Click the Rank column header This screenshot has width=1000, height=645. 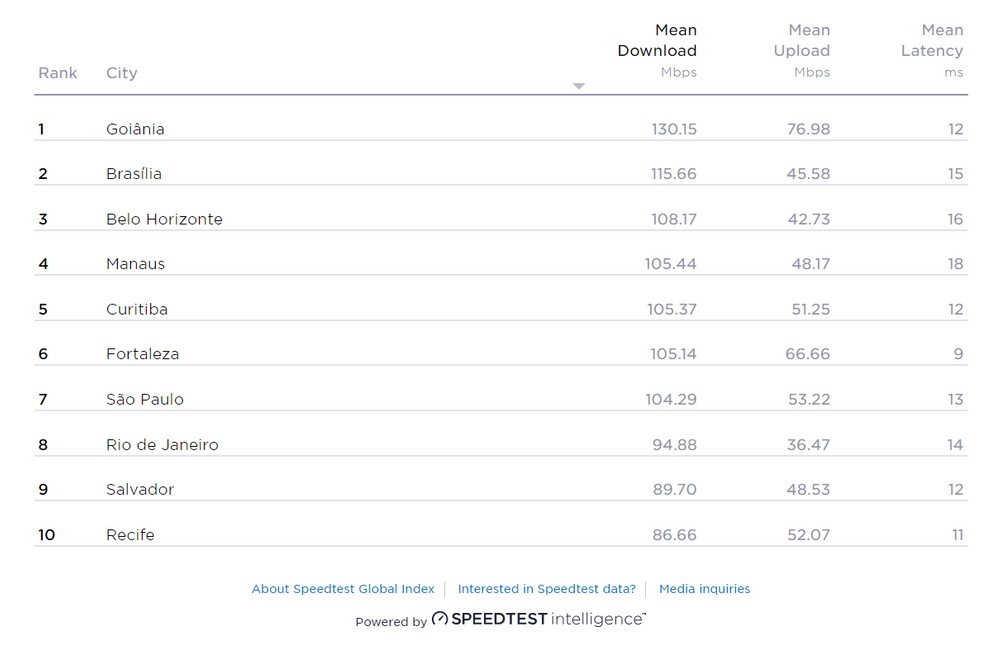58,73
